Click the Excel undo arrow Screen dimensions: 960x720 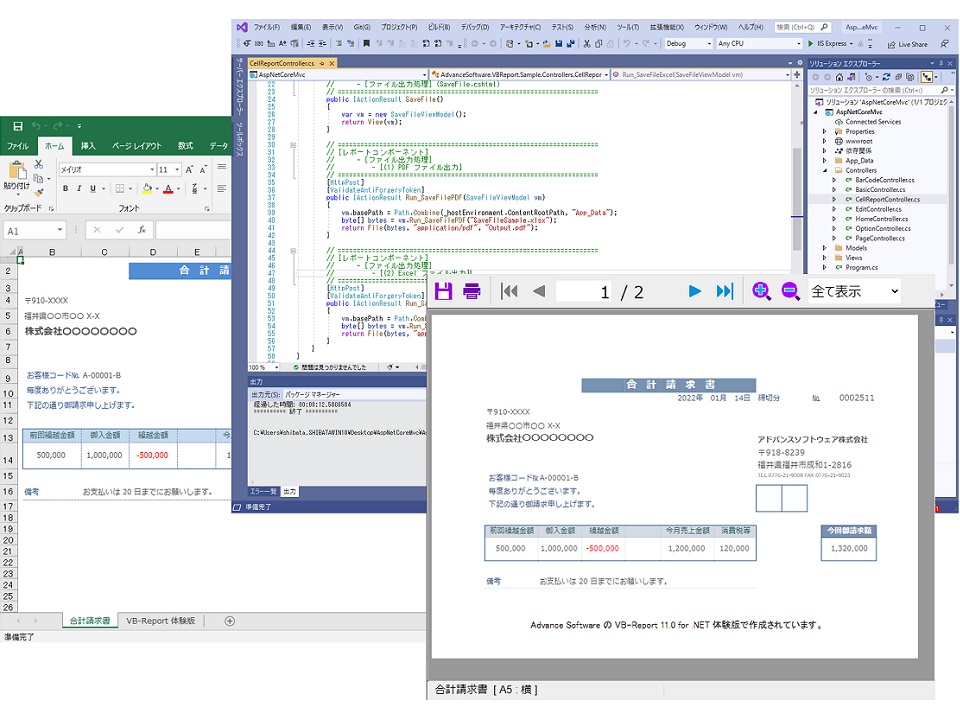click(x=36, y=126)
